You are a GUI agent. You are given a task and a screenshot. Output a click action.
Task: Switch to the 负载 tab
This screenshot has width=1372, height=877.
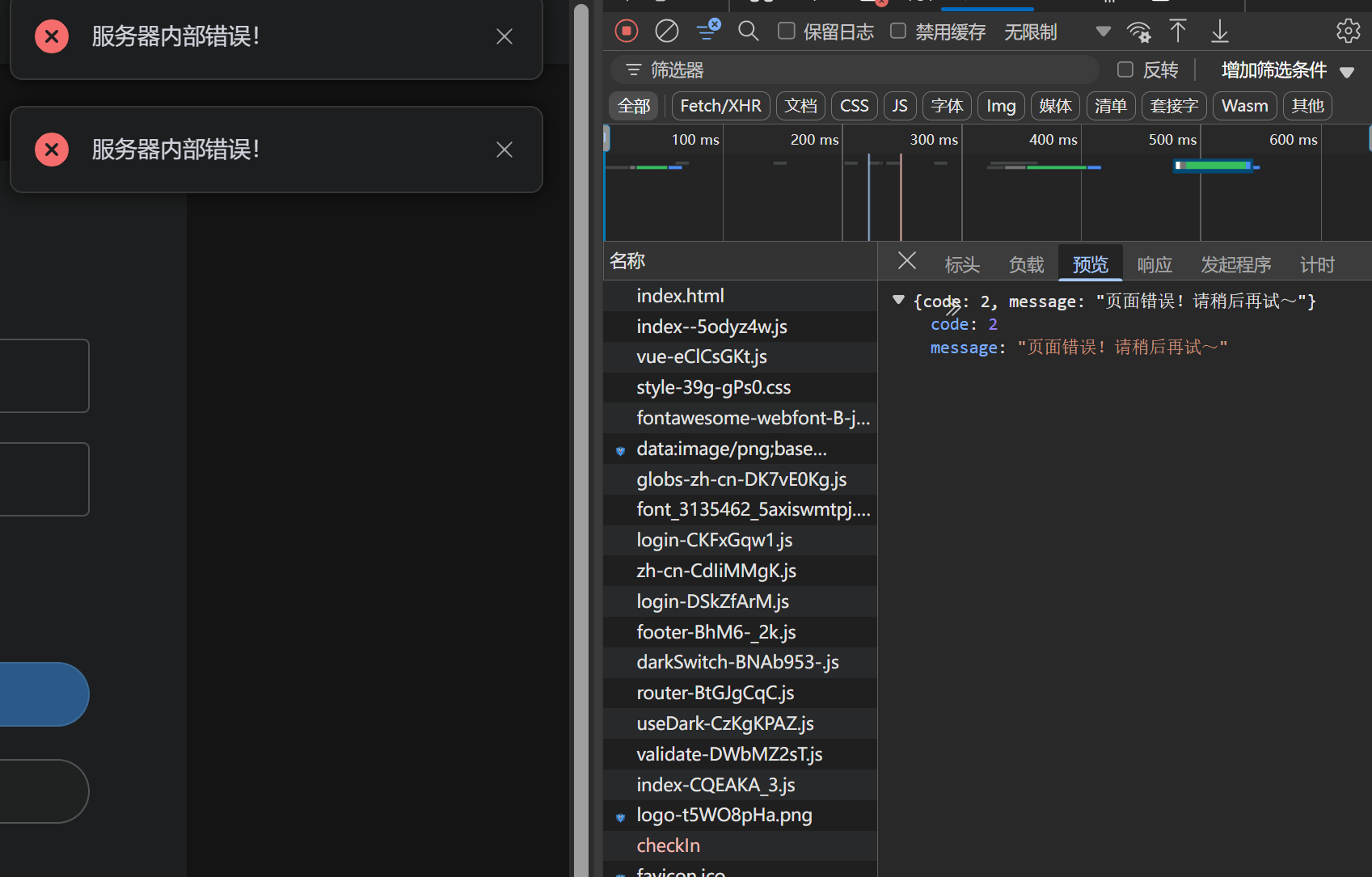(1027, 264)
